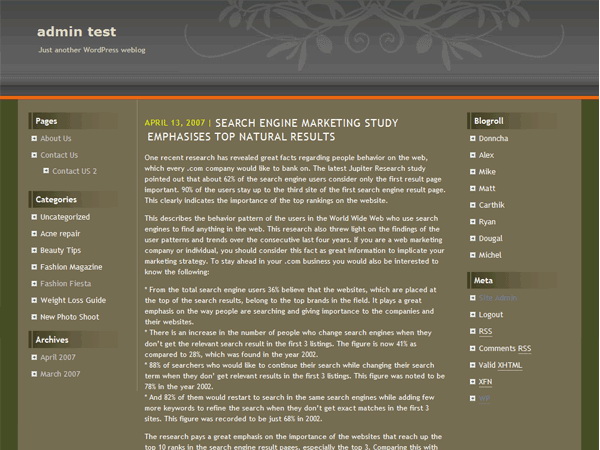Open the Acne repair category

[60, 234]
